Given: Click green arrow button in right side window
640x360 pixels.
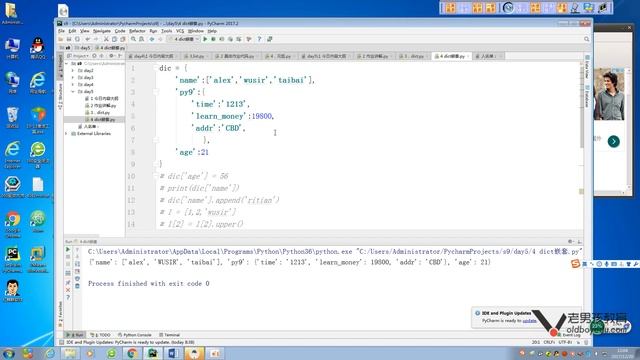Looking at the screenshot, I should (613, 142).
